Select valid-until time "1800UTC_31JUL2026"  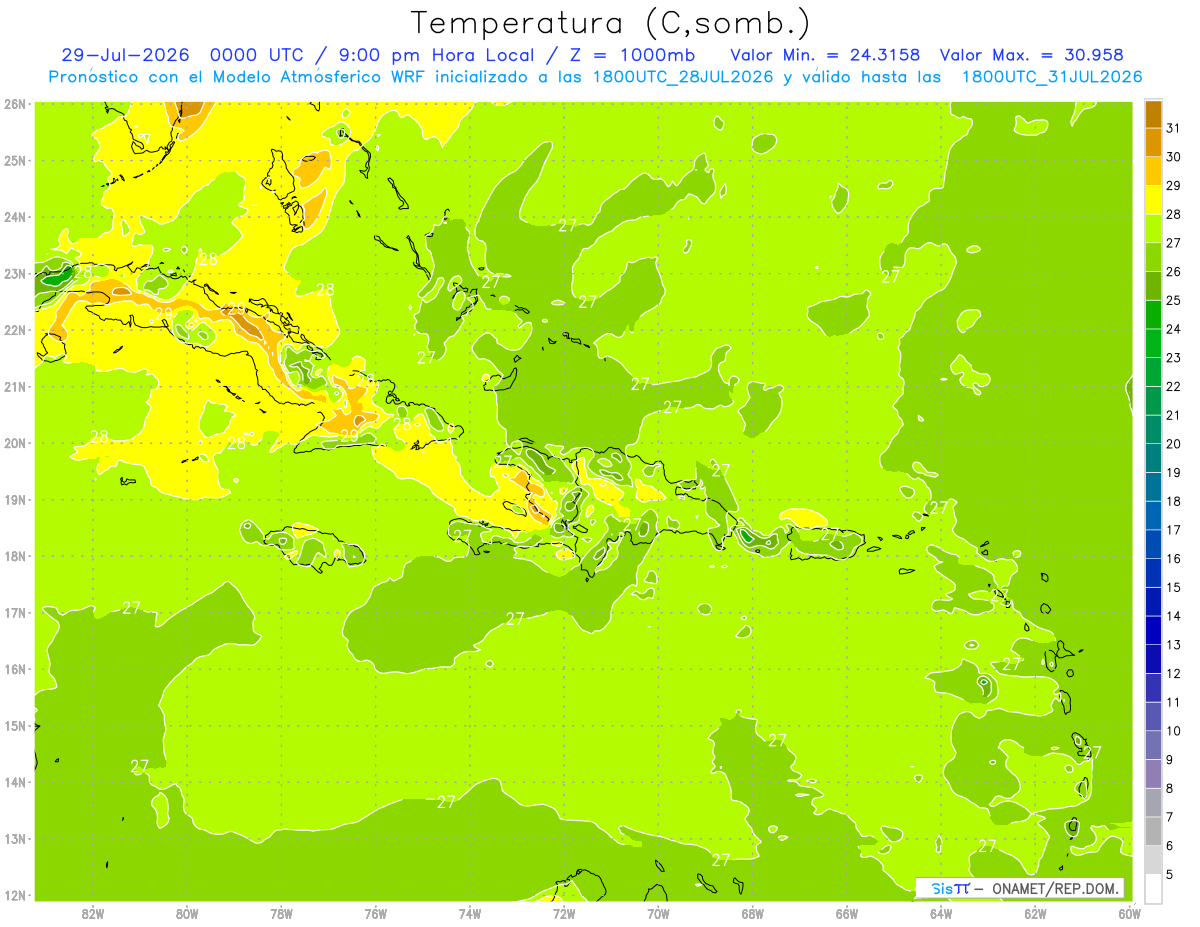[x=1052, y=77]
